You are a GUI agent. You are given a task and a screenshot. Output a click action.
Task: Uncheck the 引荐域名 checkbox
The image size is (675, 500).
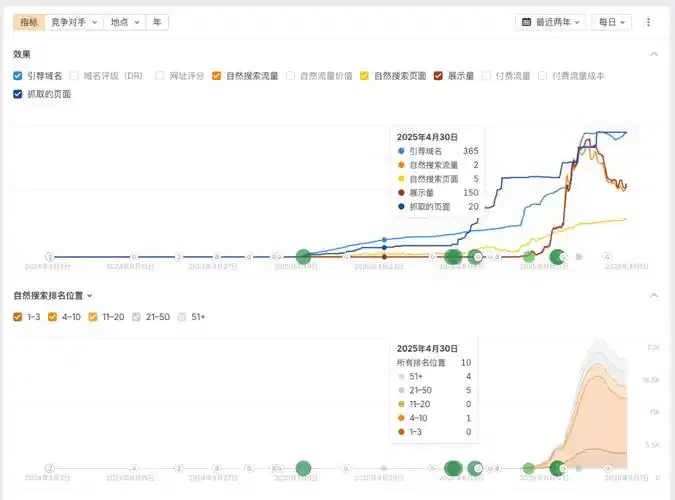18,76
